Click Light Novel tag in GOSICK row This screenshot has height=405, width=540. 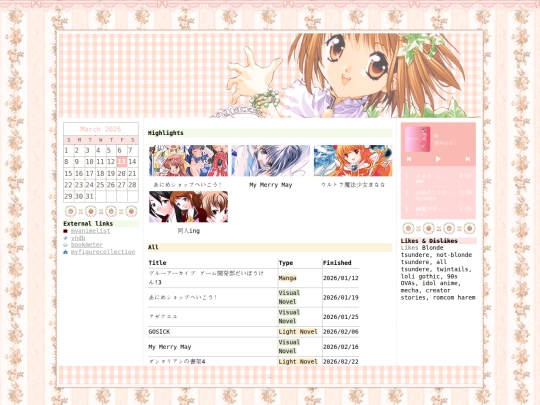(298, 332)
